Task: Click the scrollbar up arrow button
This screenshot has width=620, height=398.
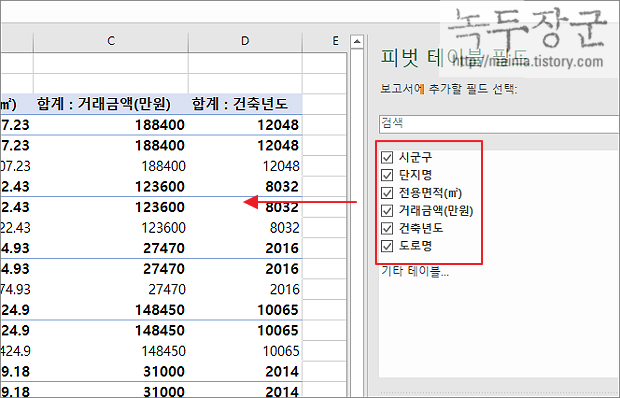Action: (x=357, y=41)
